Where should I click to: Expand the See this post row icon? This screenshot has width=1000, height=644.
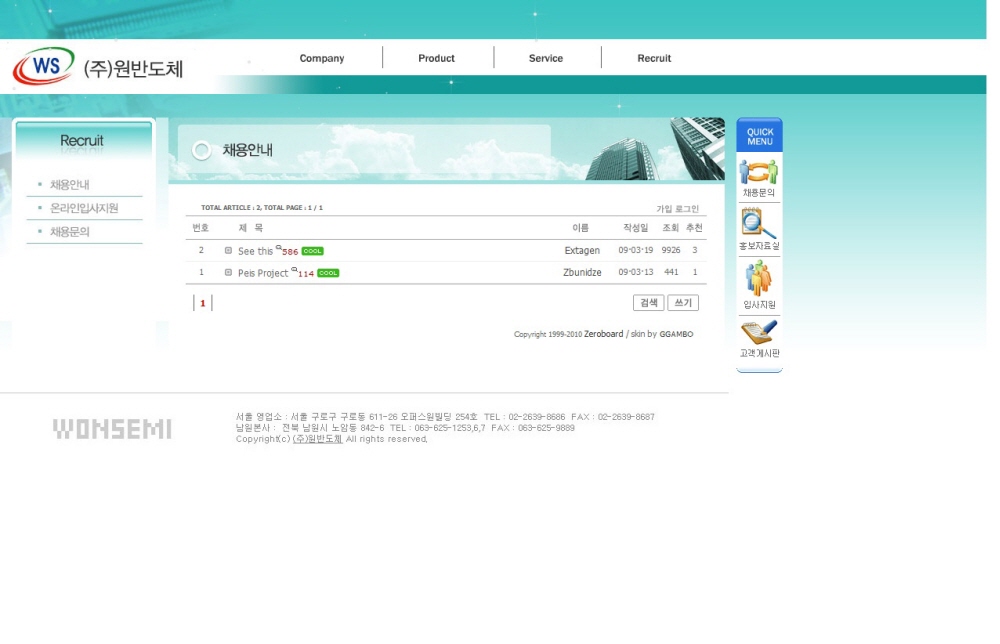click(x=228, y=251)
